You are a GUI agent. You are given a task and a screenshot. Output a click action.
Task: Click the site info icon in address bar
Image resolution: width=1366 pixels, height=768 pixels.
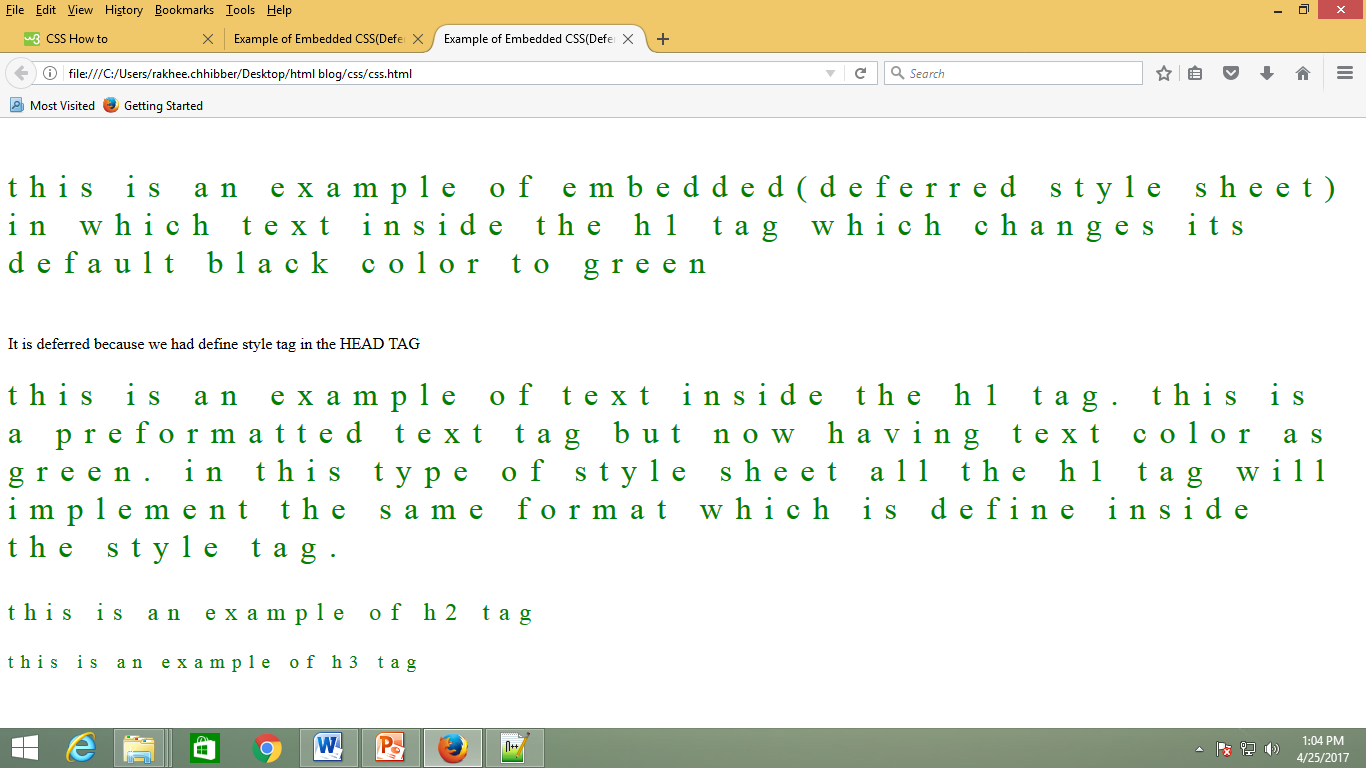pyautogui.click(x=48, y=72)
